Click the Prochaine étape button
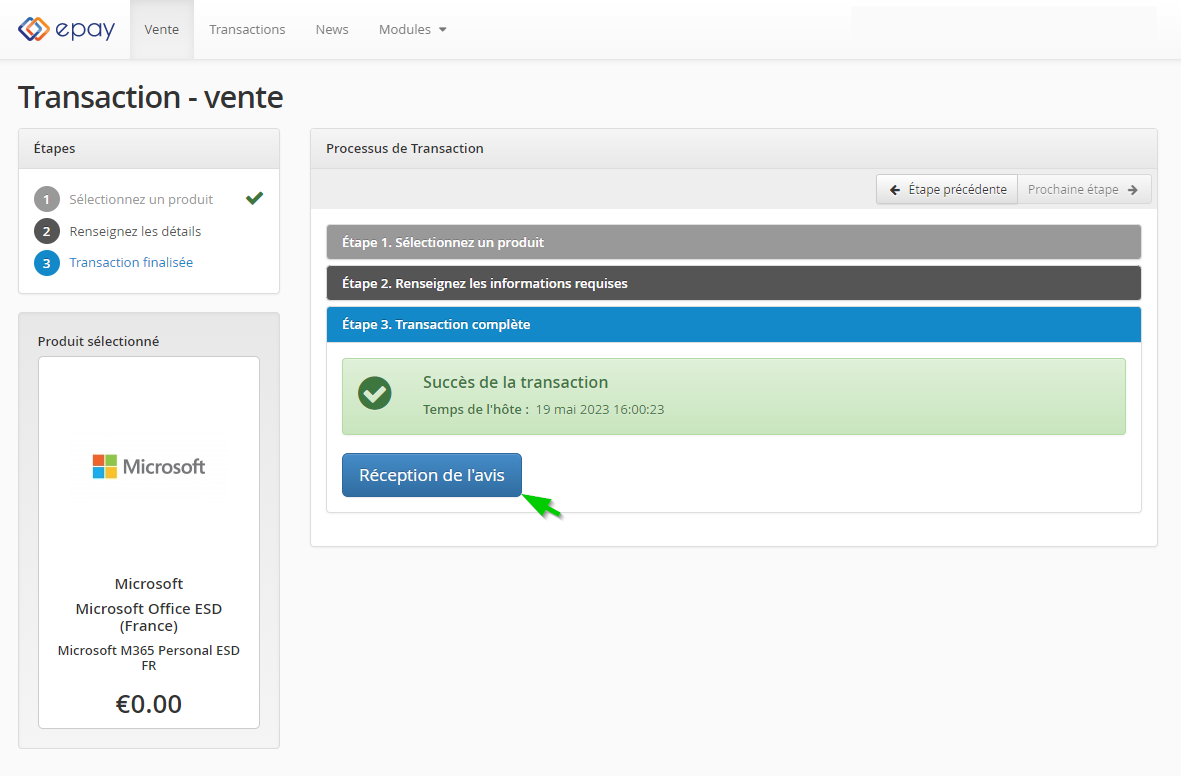Screen dimensions: 1181x776 1084,189
